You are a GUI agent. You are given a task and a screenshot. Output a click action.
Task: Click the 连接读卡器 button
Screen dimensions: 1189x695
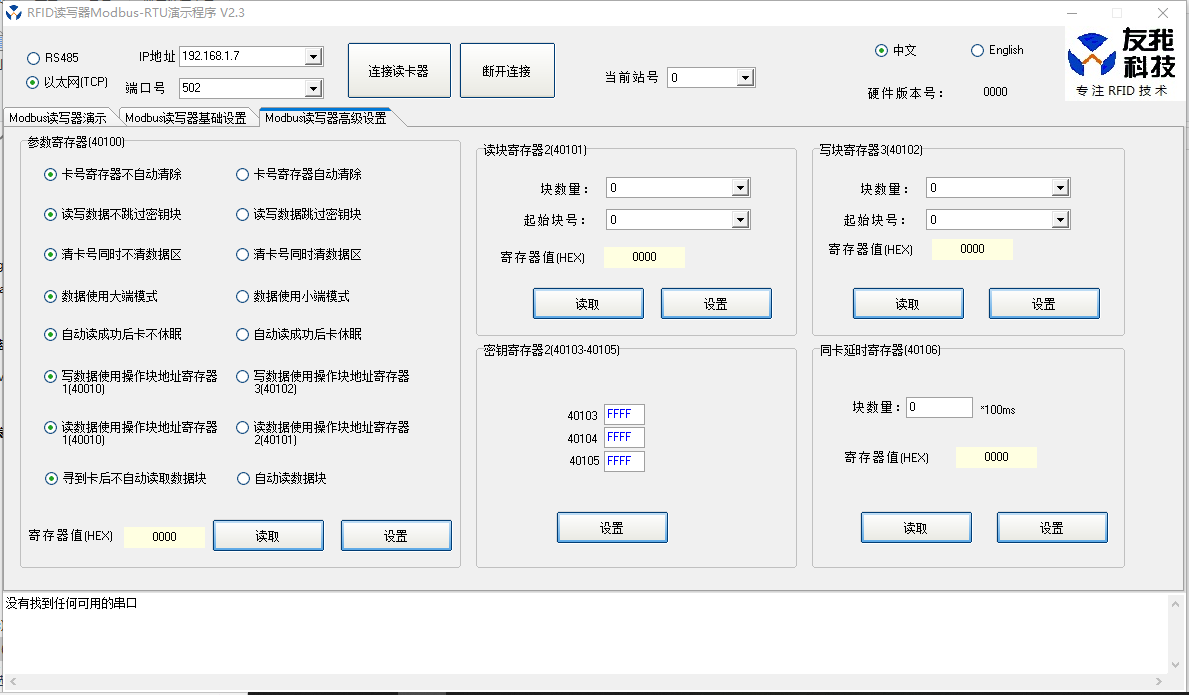pos(398,70)
